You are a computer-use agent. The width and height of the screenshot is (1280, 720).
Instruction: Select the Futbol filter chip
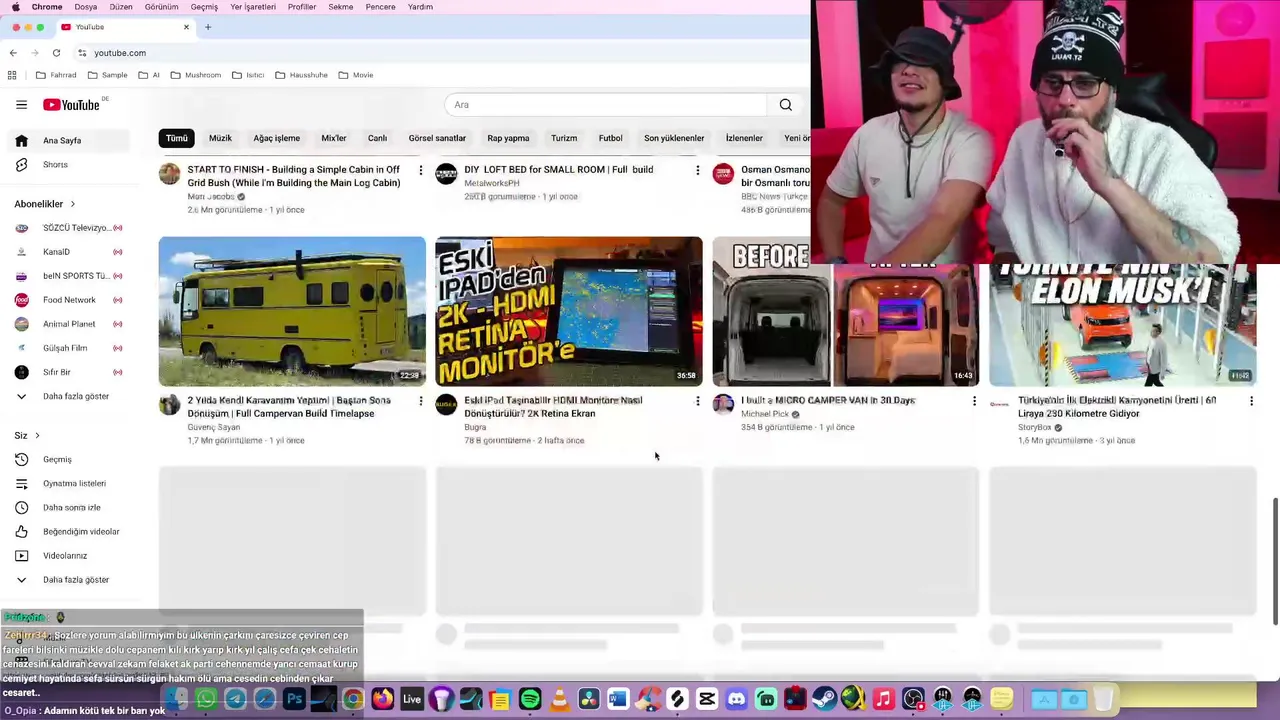pos(610,138)
